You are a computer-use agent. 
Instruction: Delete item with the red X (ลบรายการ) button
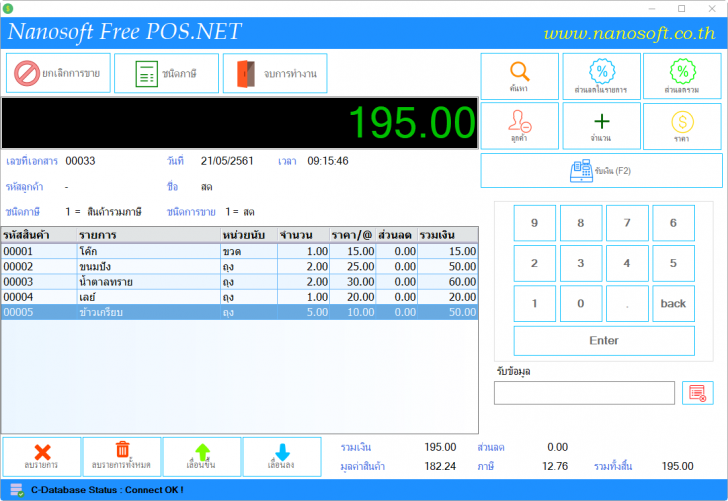tap(42, 456)
